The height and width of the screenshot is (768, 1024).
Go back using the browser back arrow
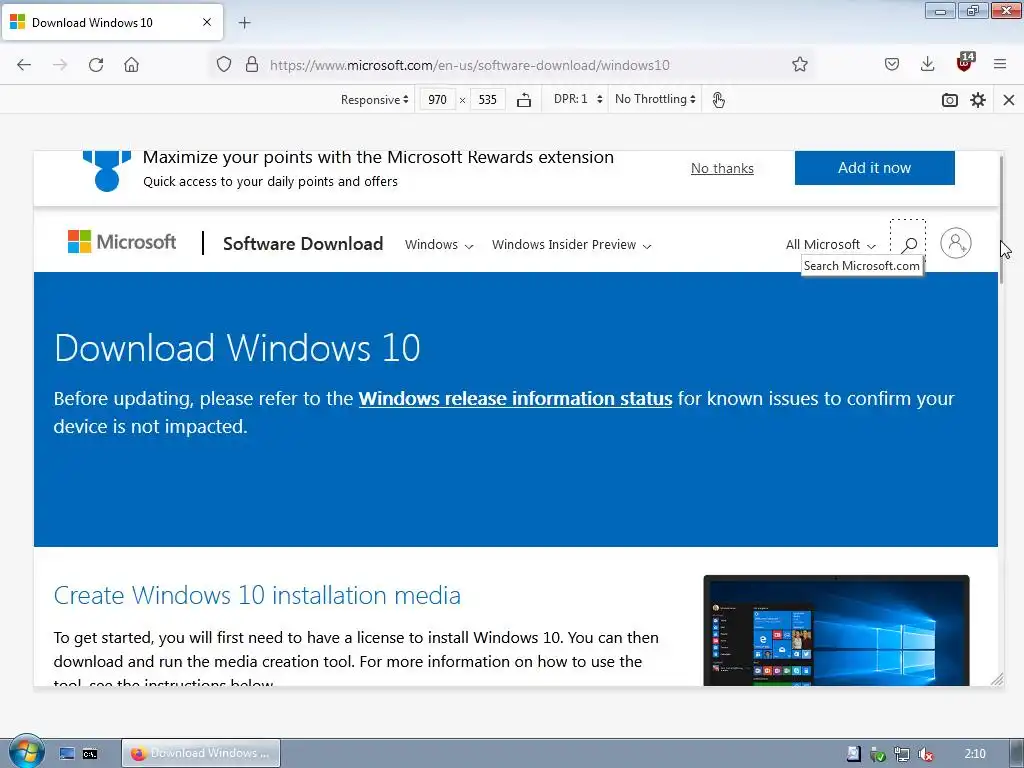click(24, 65)
